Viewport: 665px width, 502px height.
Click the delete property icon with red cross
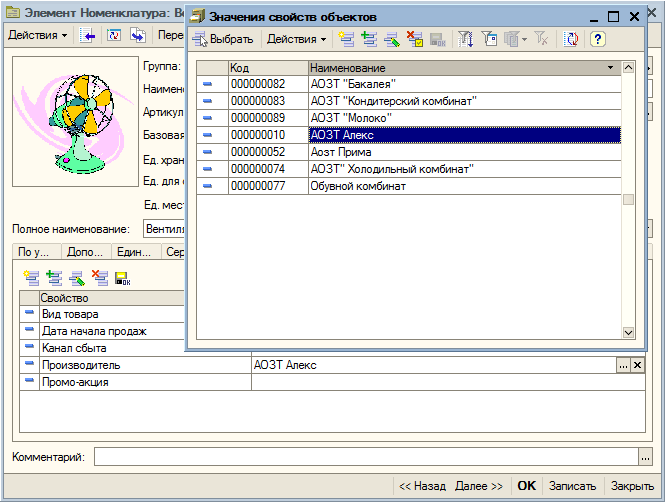coord(99,278)
